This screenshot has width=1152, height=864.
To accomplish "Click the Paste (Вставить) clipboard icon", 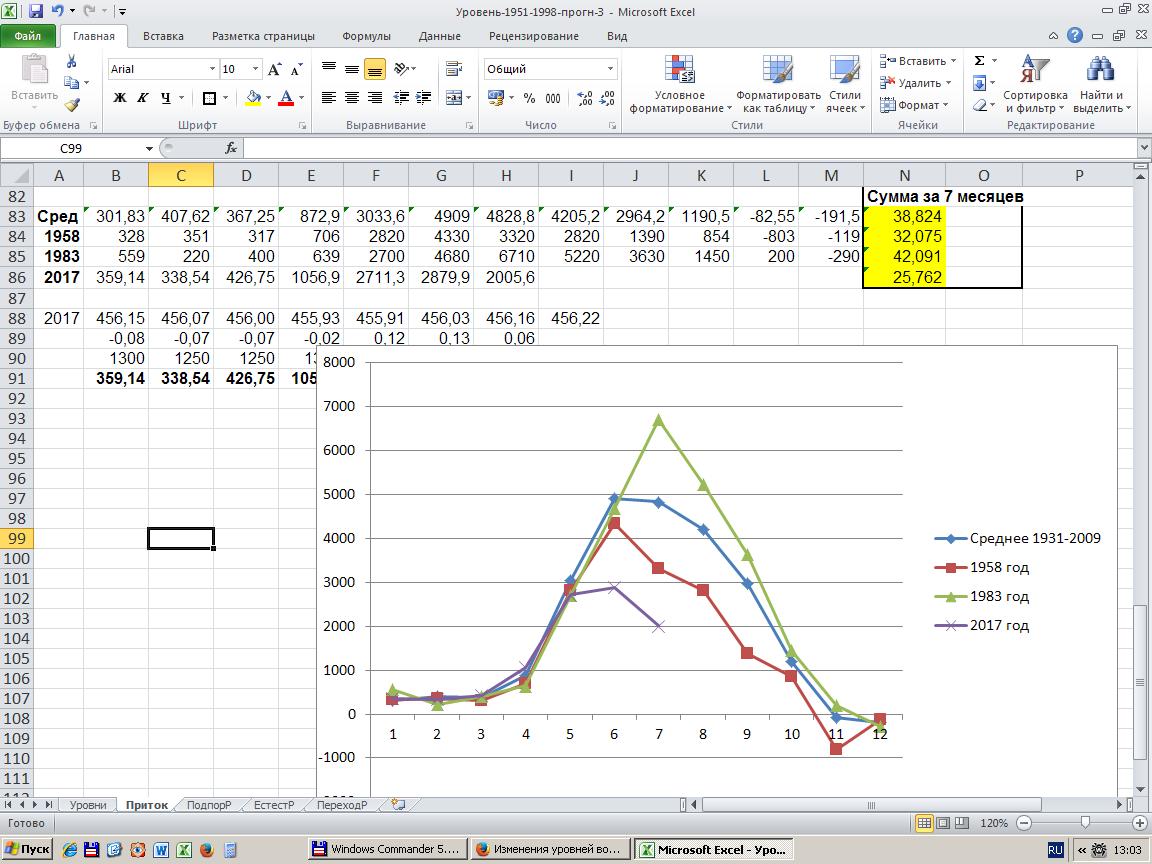I will 34,71.
